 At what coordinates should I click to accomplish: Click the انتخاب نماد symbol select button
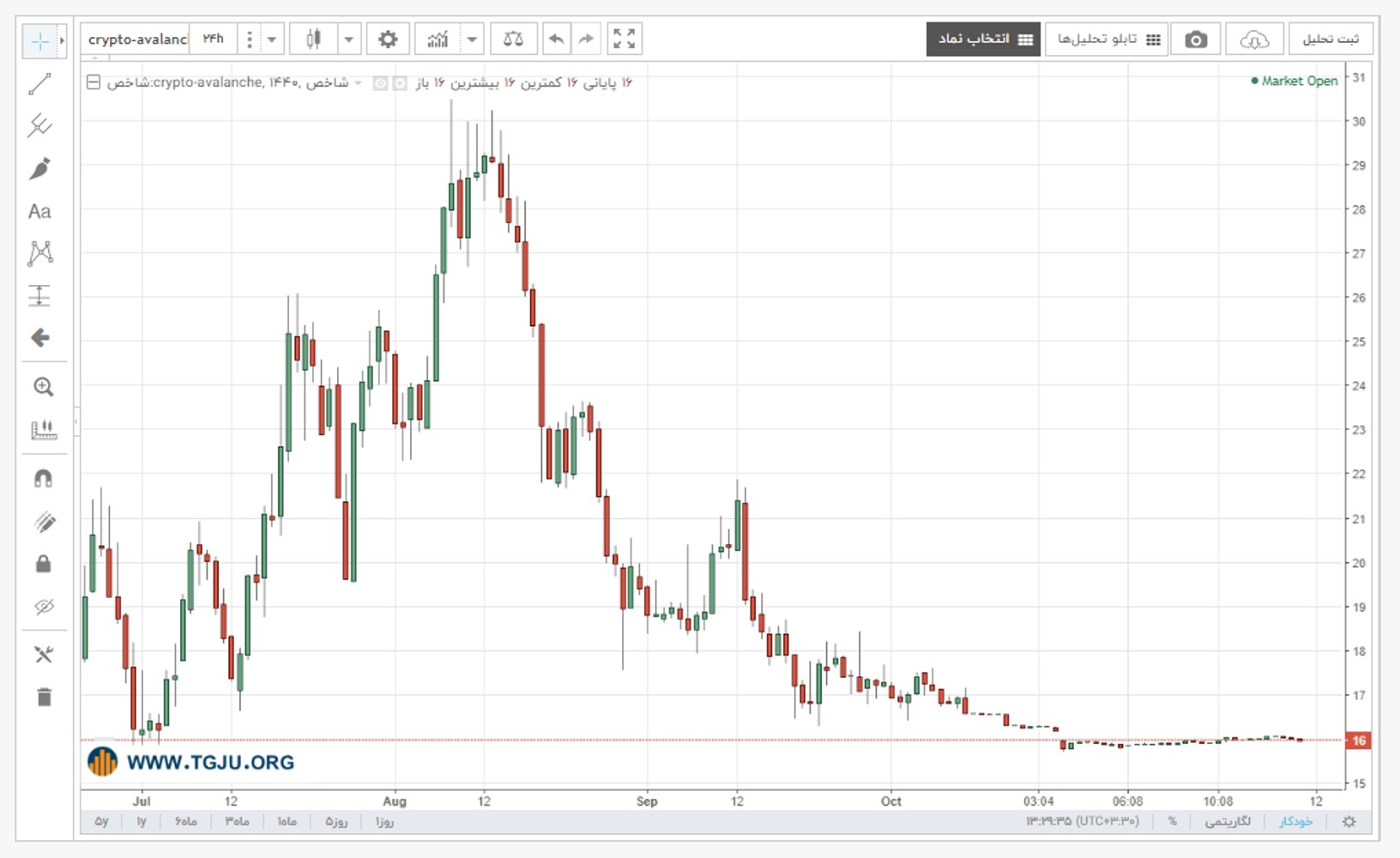pos(983,39)
